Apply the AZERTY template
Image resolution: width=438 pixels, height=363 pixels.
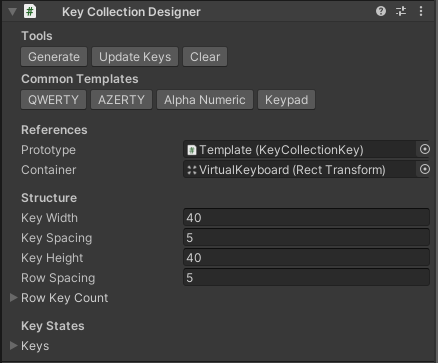click(x=121, y=100)
